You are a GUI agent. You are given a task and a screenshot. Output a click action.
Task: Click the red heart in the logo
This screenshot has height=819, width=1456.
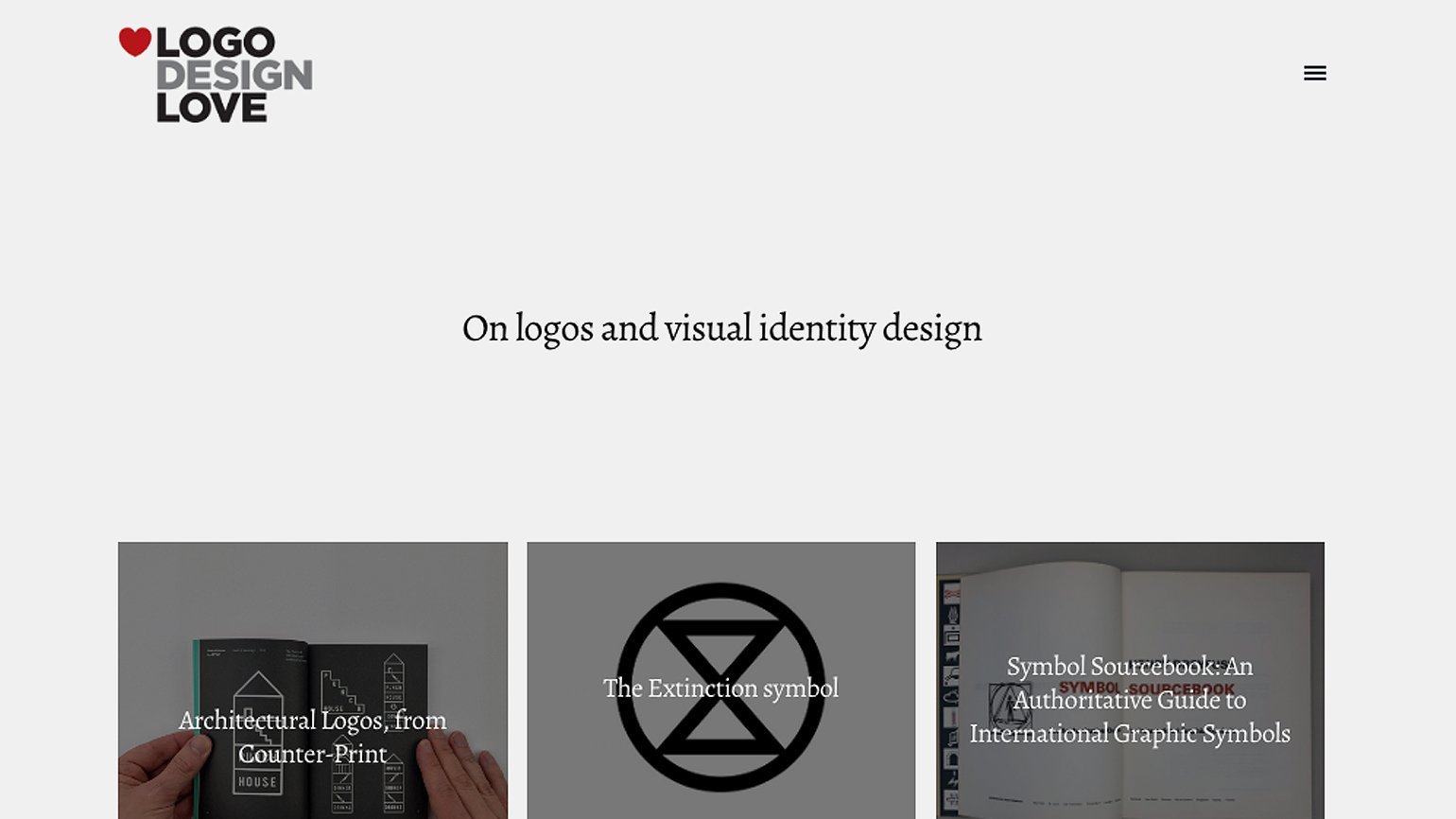tap(135, 42)
